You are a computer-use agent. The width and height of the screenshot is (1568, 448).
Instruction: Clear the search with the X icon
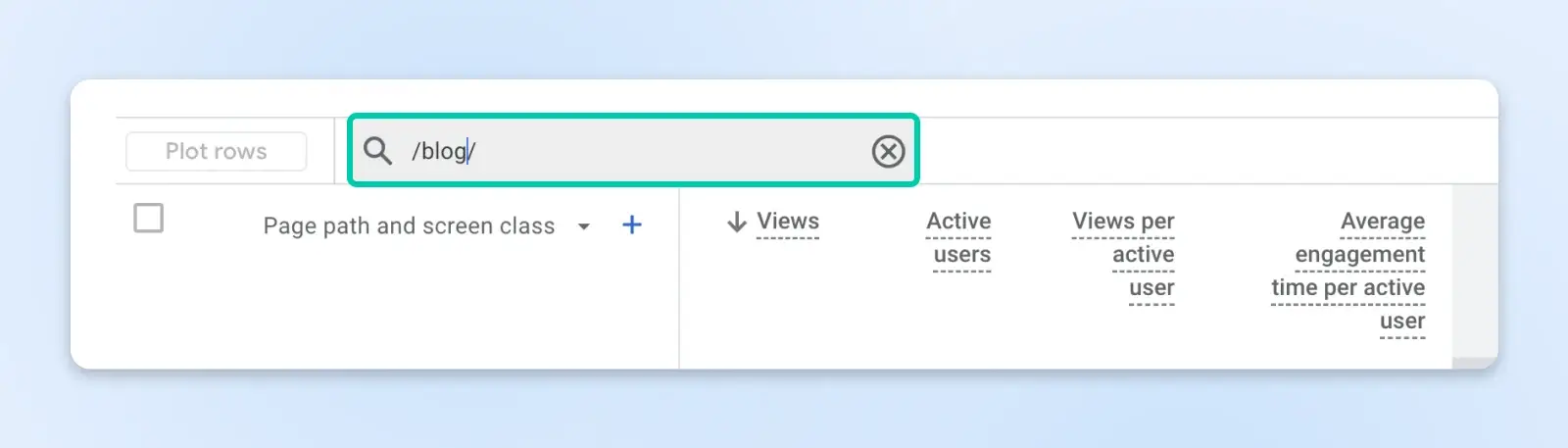point(888,152)
